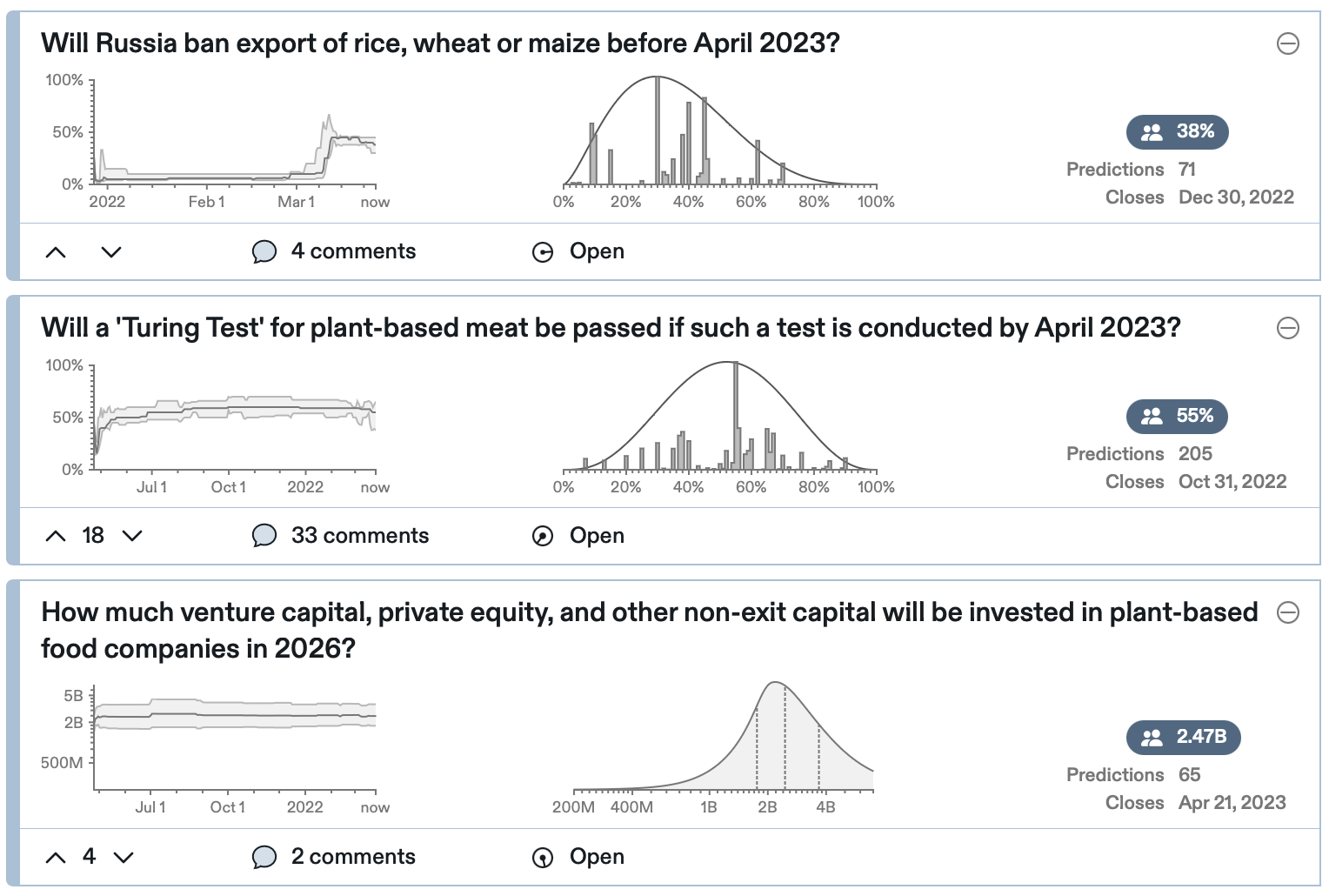The image size is (1329, 896).
Task: Collapse the Russia export ban question card
Action: [1287, 43]
